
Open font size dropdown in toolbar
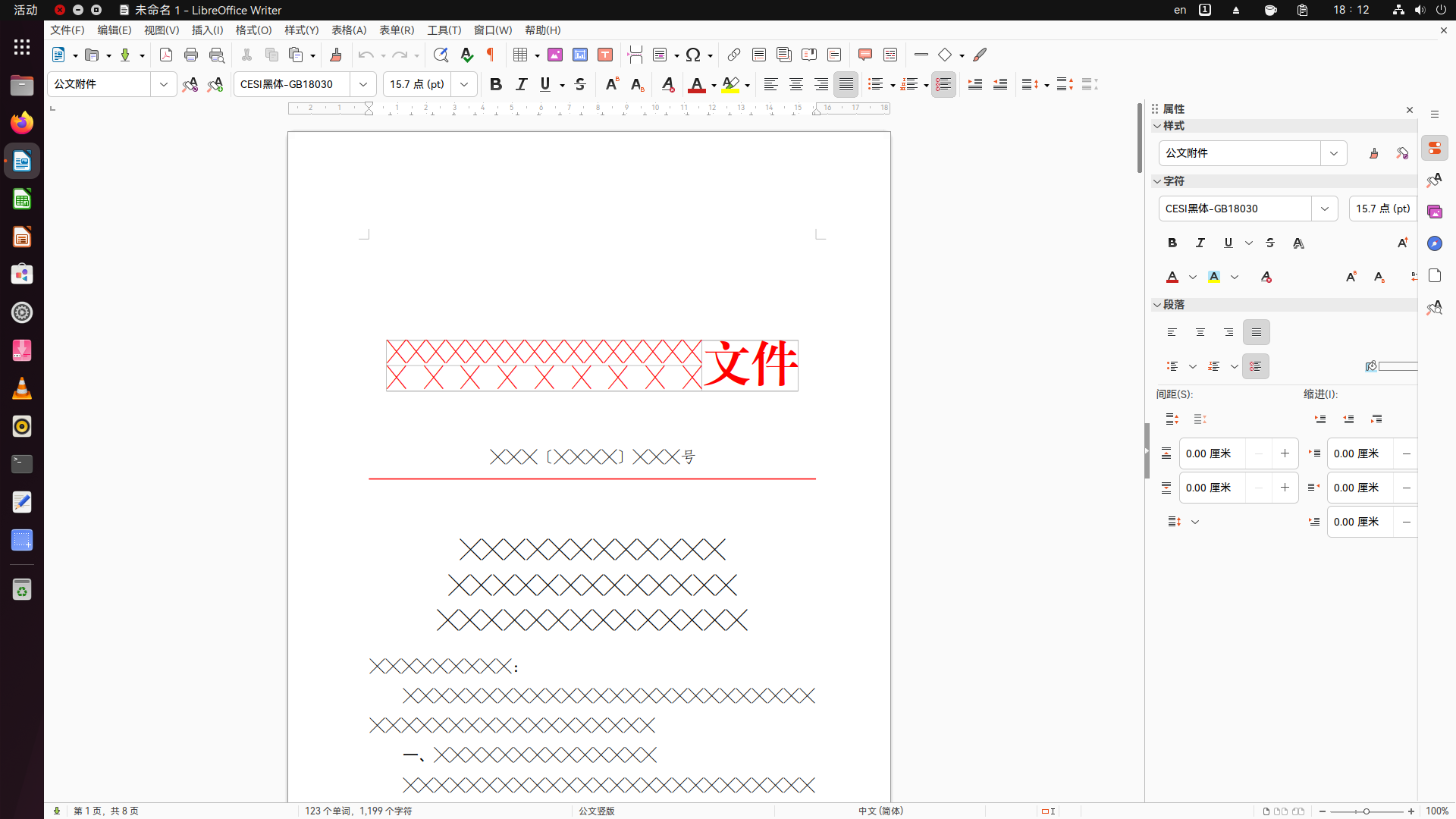pos(464,84)
